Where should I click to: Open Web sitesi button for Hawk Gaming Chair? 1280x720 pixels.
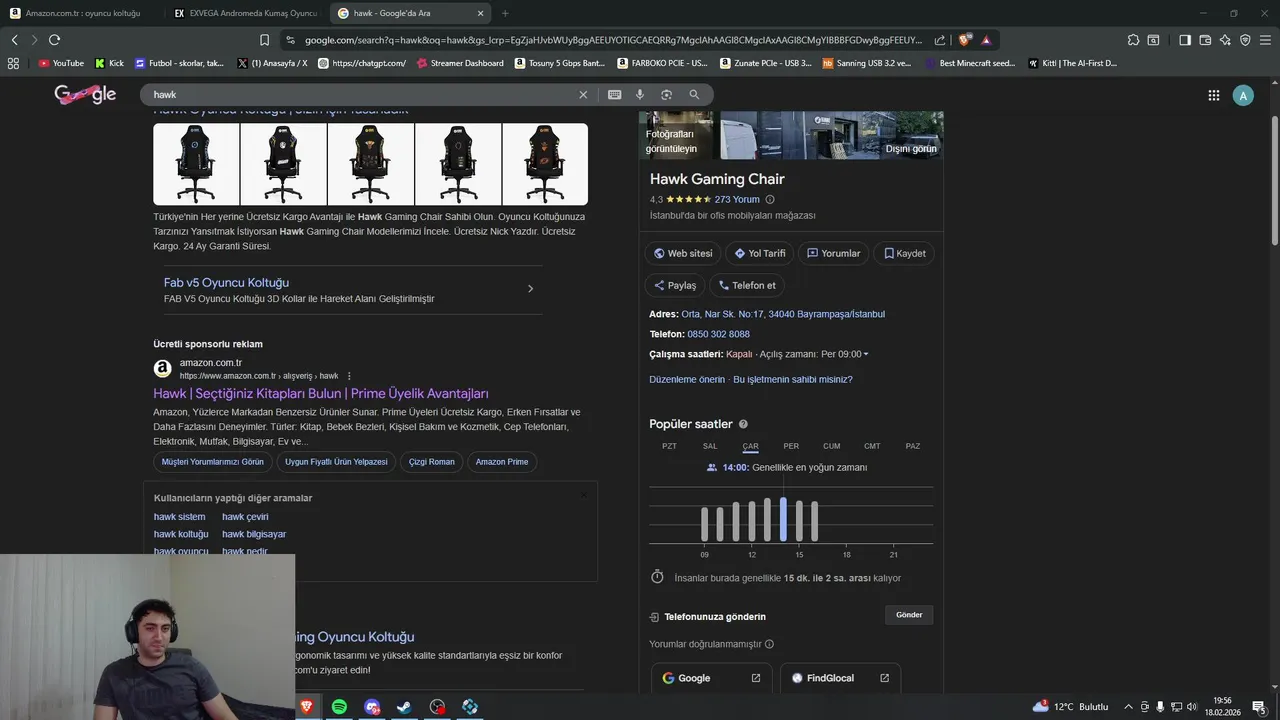point(683,253)
